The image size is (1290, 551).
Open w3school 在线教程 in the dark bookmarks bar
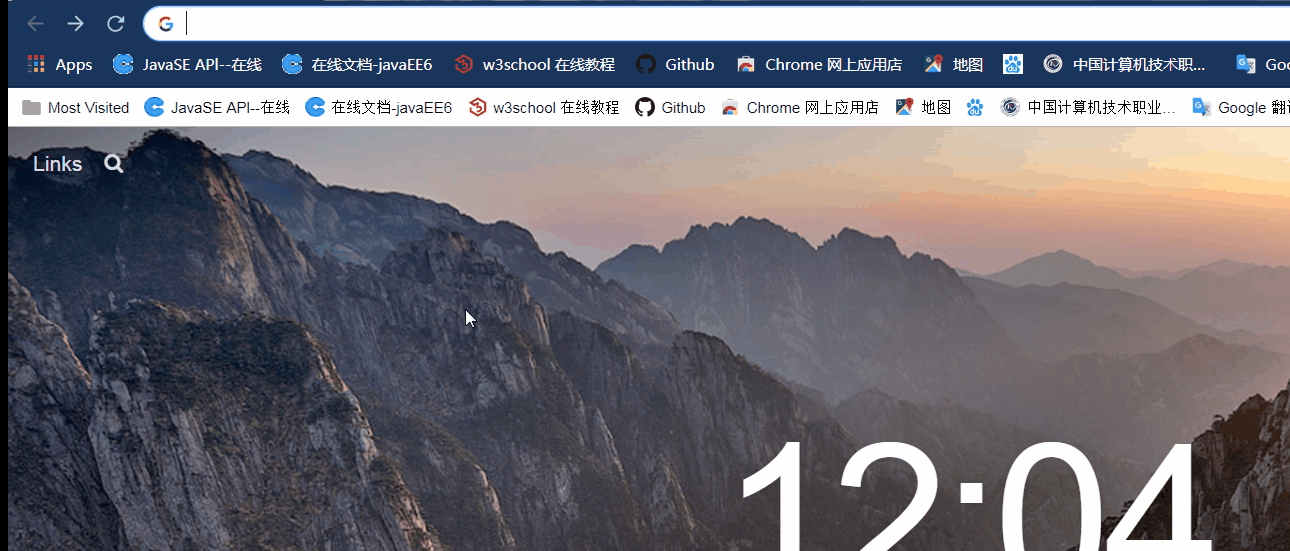534,64
